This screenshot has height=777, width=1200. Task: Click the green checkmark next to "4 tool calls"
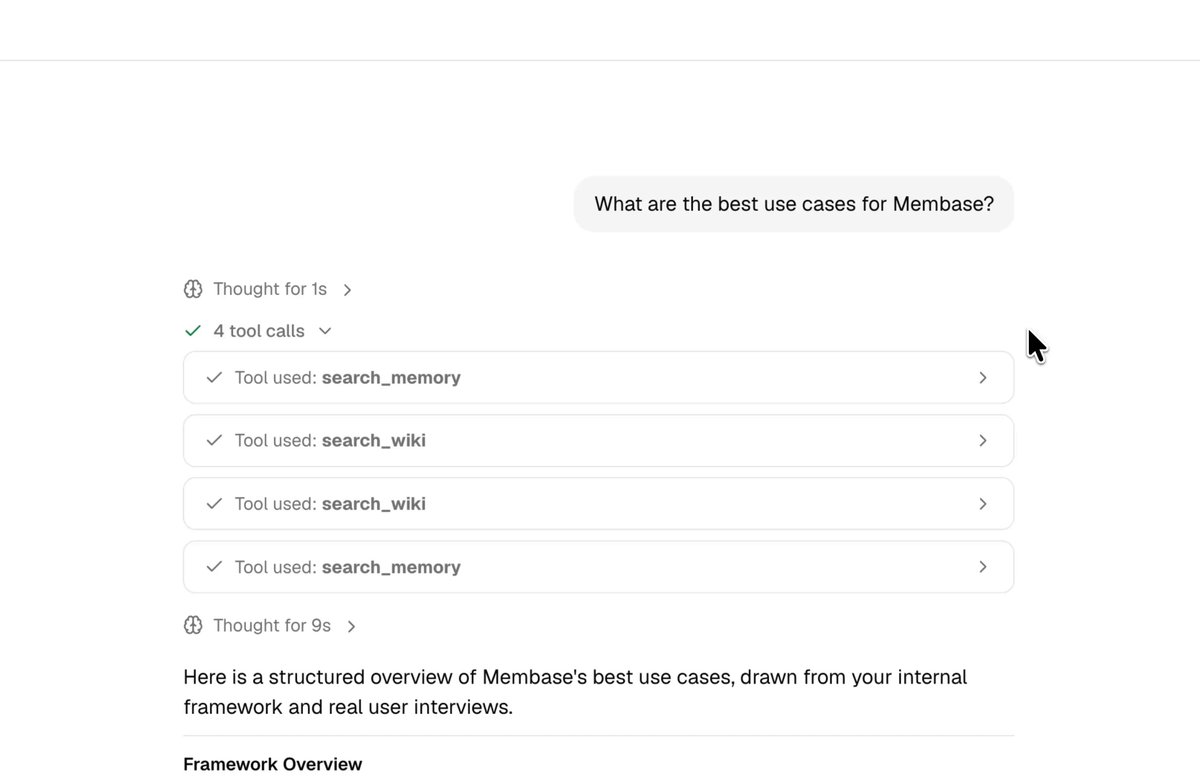193,331
